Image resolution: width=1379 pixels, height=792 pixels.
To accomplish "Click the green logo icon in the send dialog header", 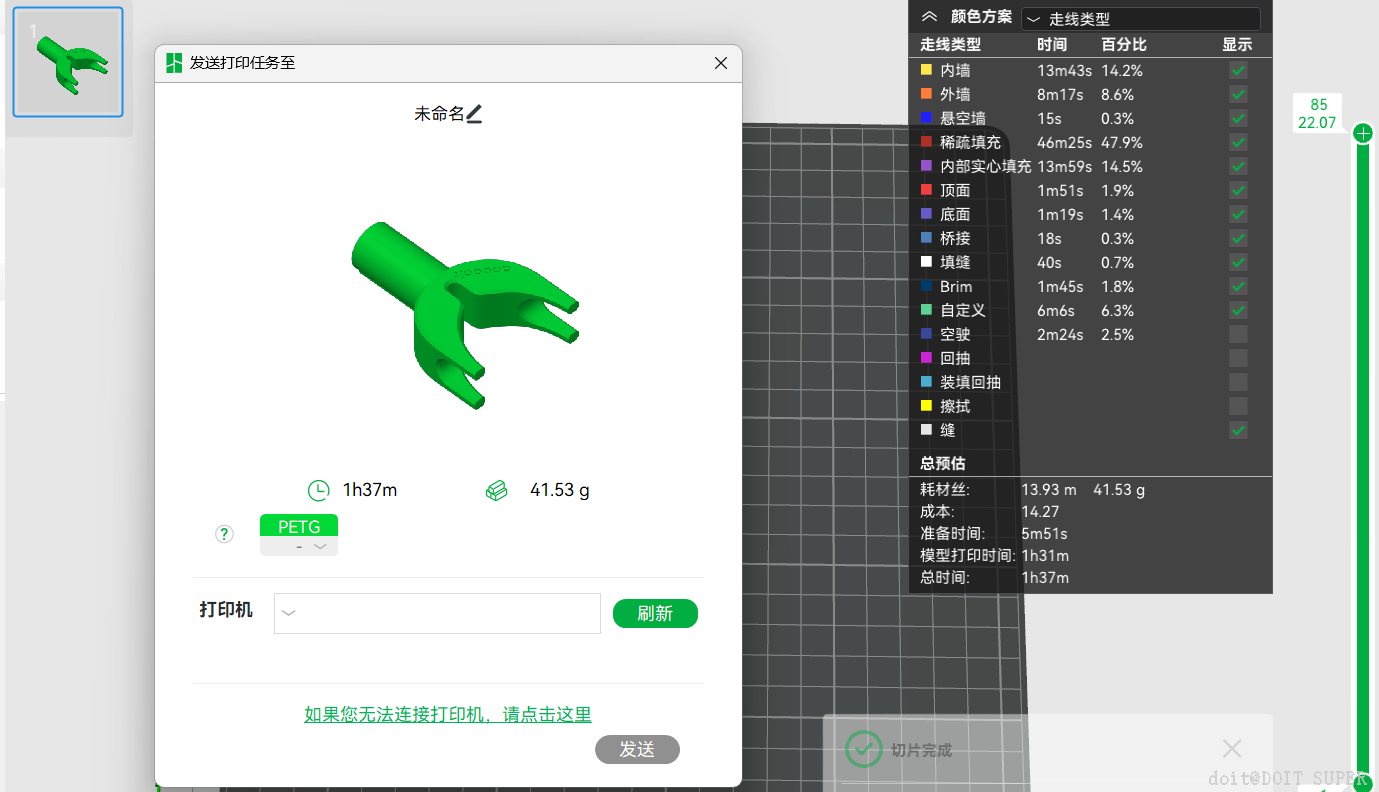I will [x=172, y=62].
